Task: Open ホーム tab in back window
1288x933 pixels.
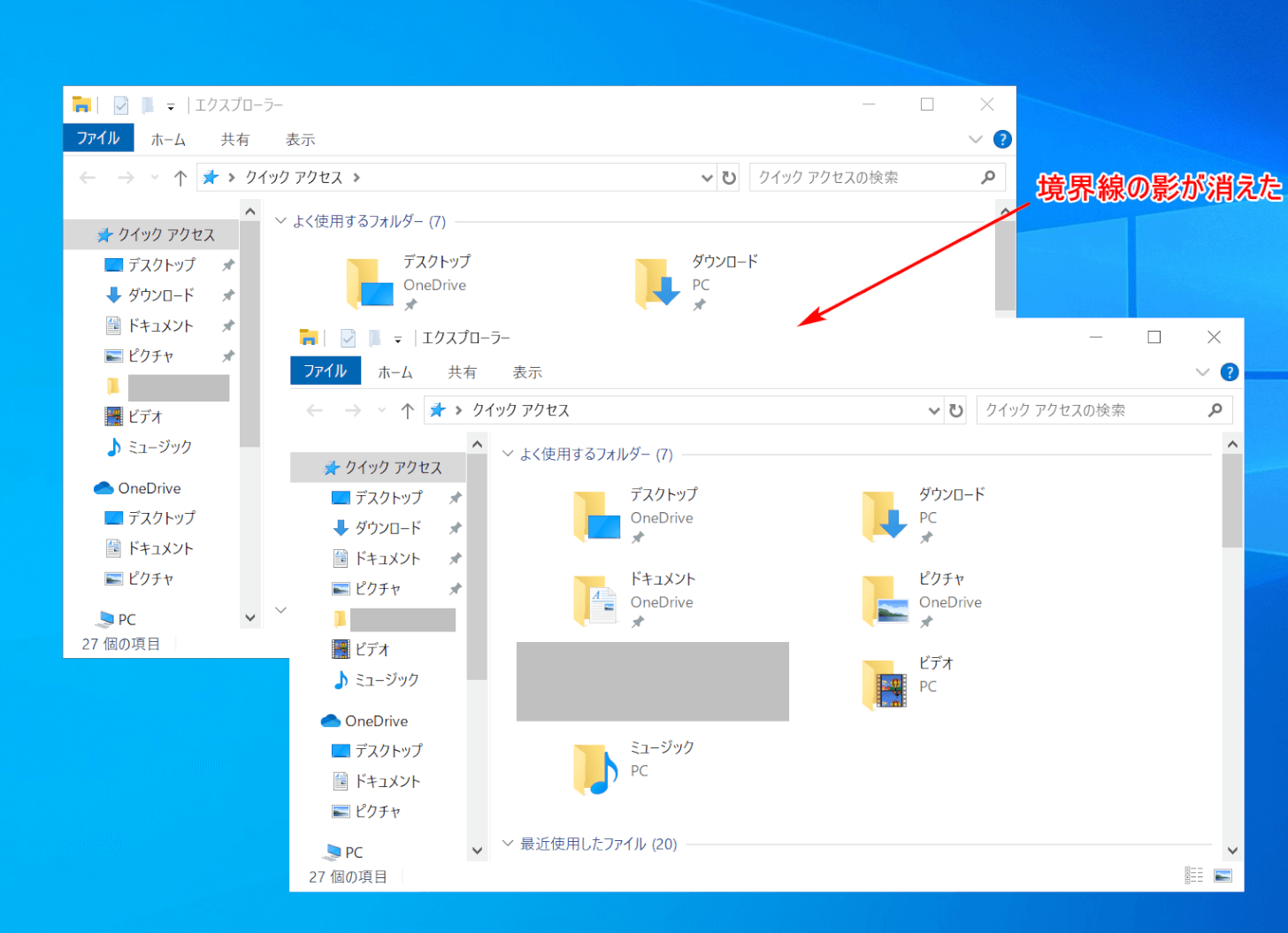Action: (x=168, y=140)
